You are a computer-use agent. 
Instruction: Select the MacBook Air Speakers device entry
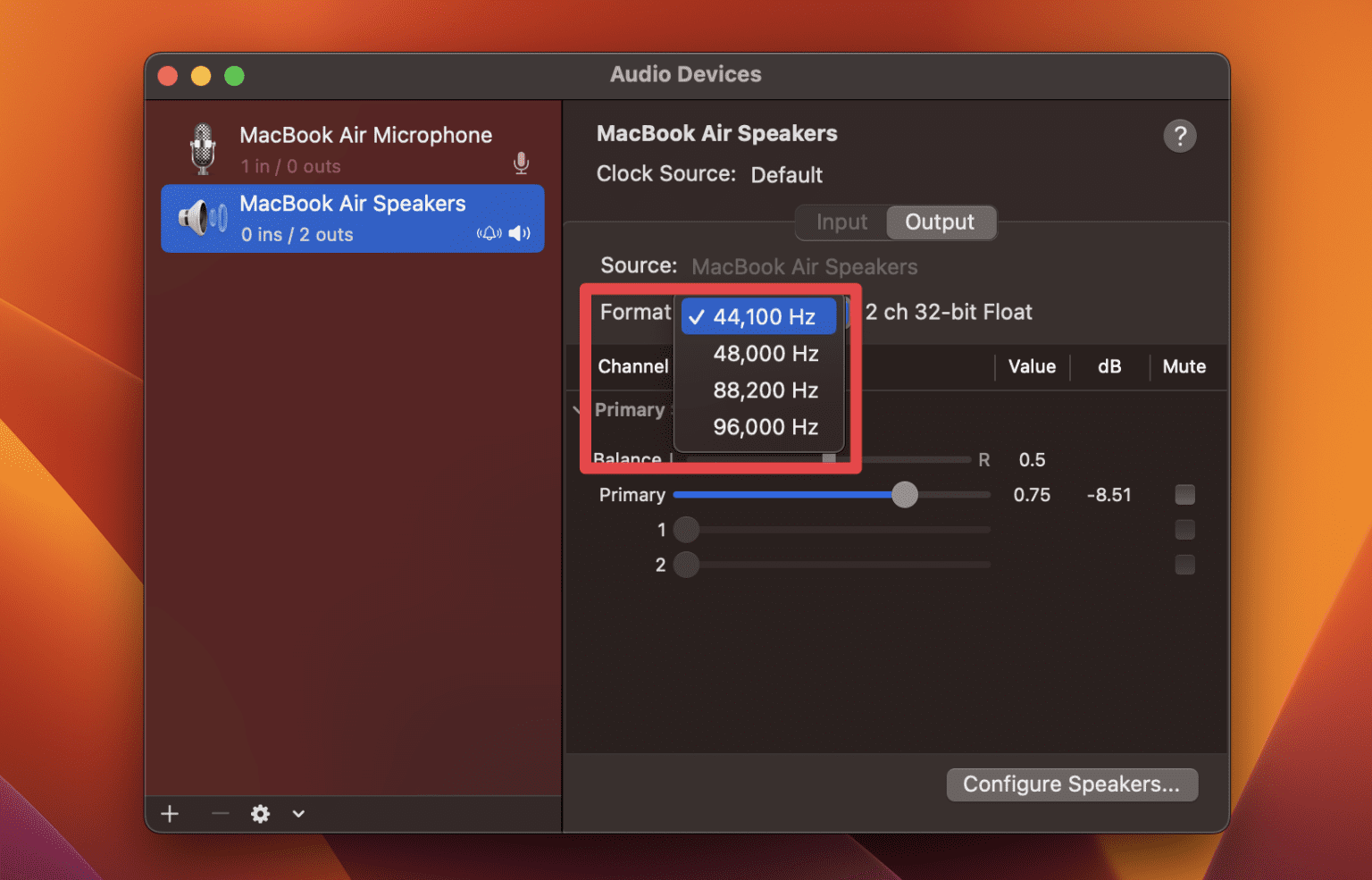point(352,218)
